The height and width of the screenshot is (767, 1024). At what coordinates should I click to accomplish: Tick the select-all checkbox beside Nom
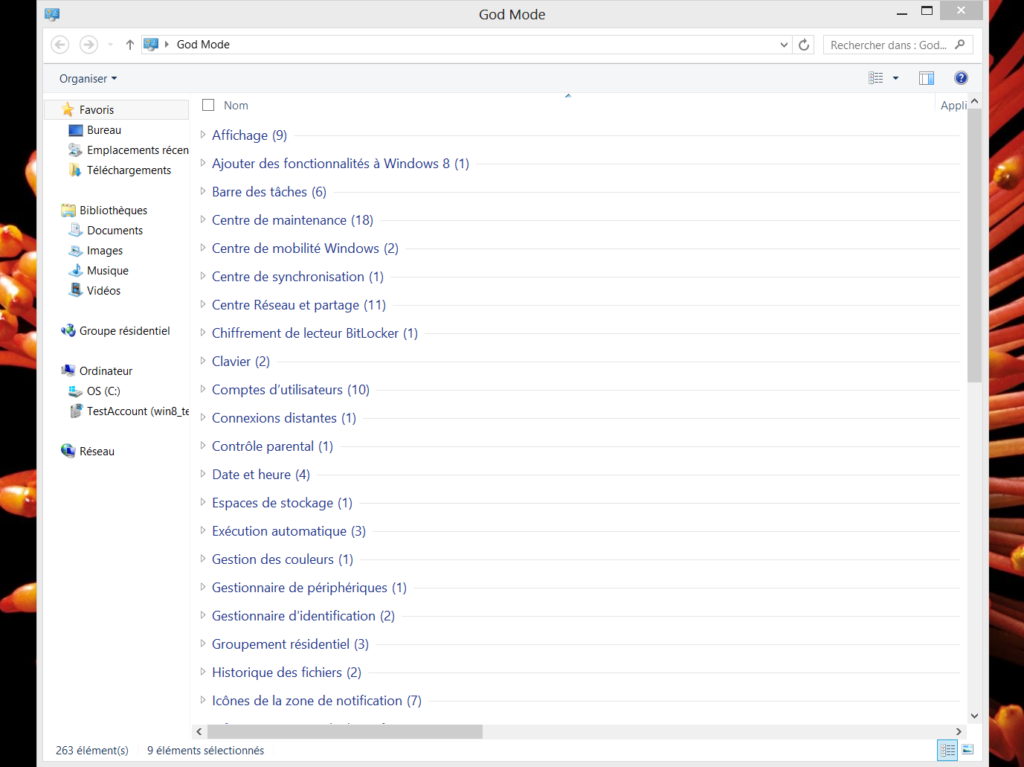pos(208,105)
